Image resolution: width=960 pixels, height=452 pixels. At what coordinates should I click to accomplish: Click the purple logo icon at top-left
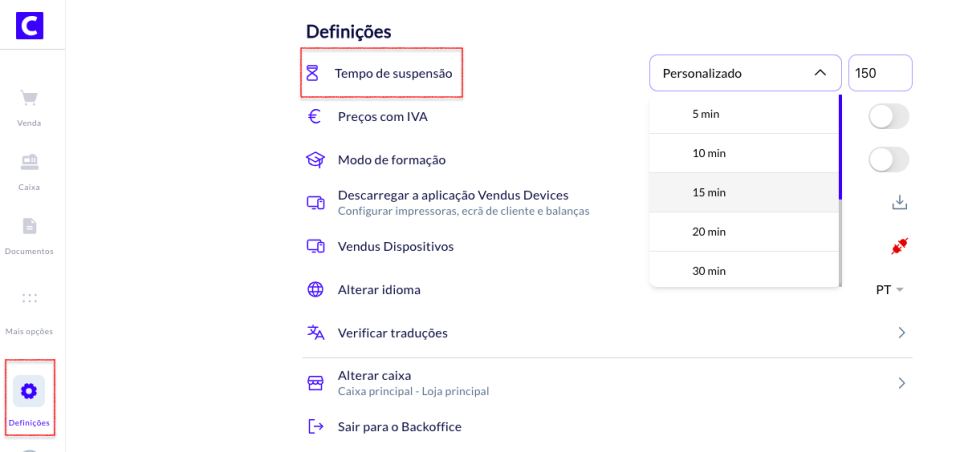(x=30, y=25)
